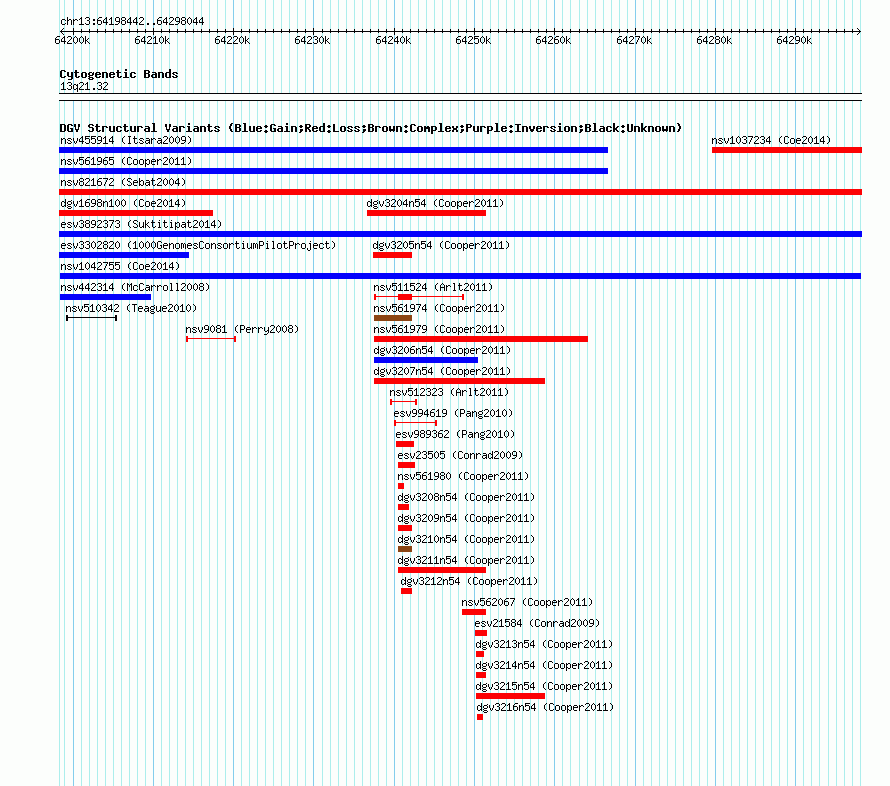The height and width of the screenshot is (786, 890).
Task: Select the nsv561965 (Cooper2011) blue gain bar
Action: [x=333, y=171]
